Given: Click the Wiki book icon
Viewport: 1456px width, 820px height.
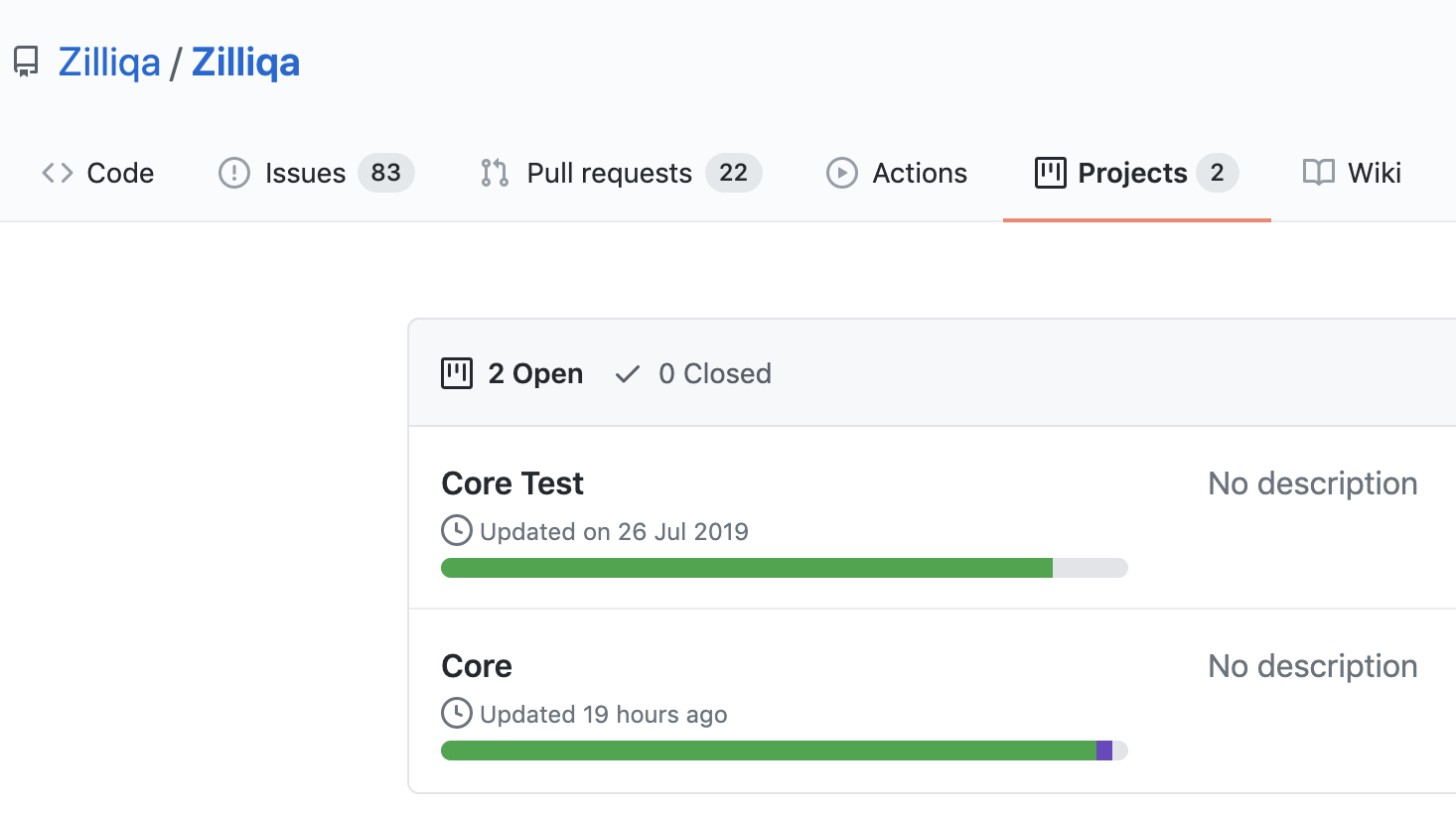Looking at the screenshot, I should point(1319,173).
